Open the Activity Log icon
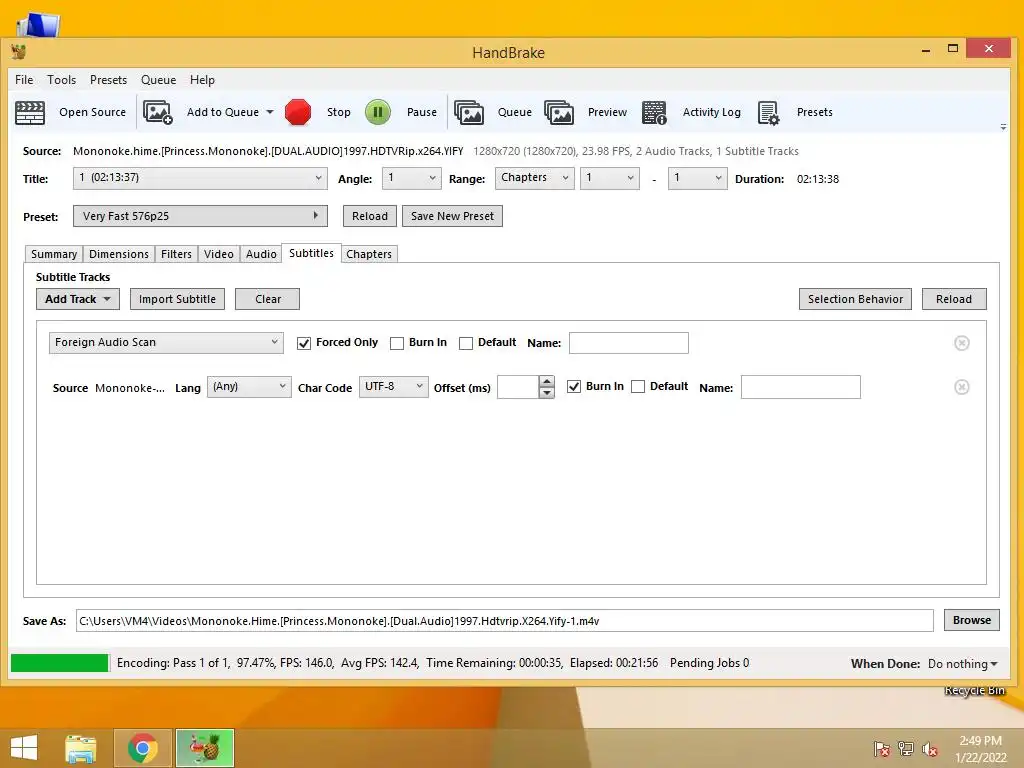Screen dimensions: 1024x768 pos(654,112)
